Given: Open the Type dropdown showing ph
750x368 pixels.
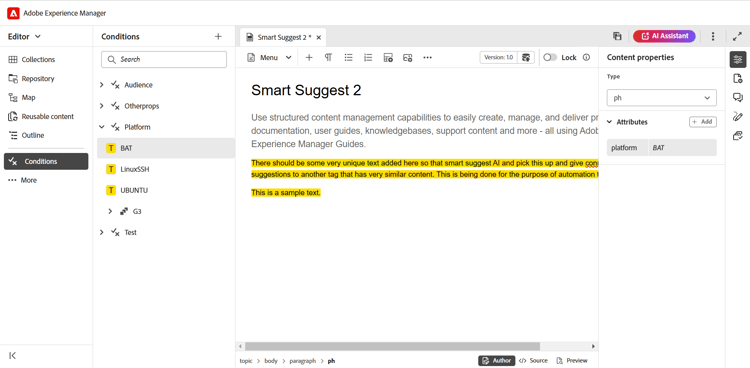Looking at the screenshot, I should (x=662, y=98).
